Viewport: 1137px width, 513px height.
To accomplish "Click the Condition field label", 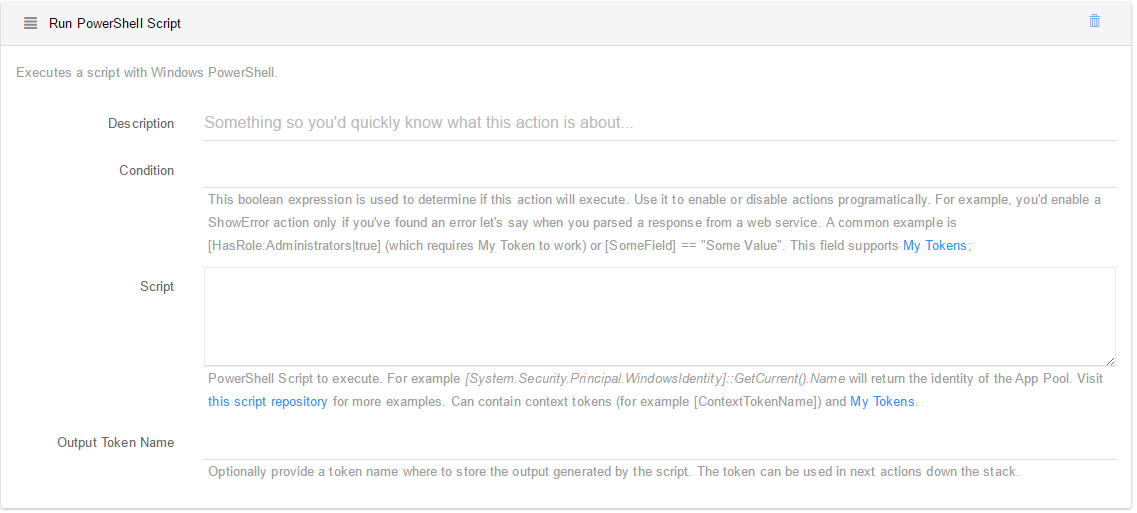I will tap(146, 171).
